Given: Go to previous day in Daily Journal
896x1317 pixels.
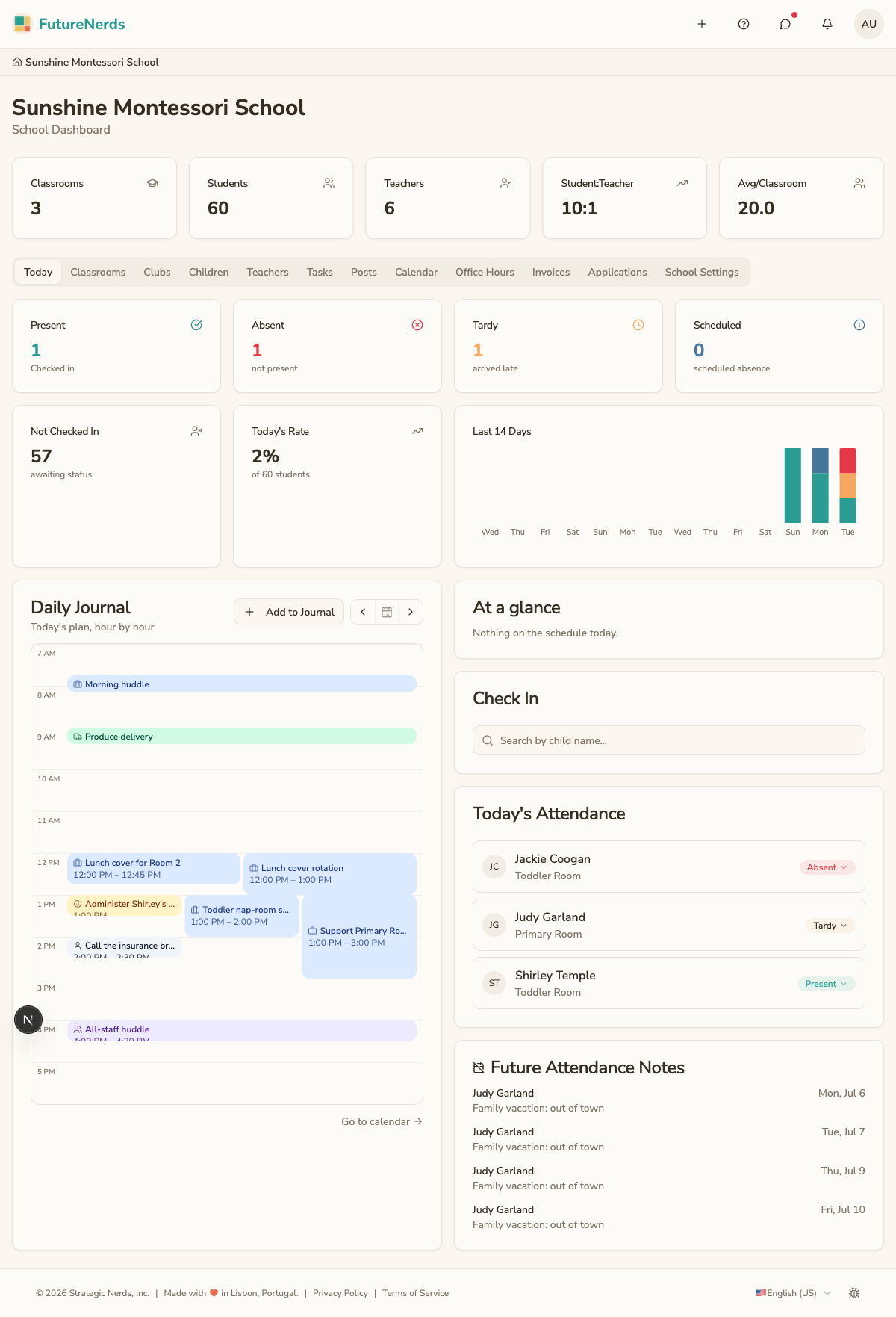Looking at the screenshot, I should click(x=363, y=612).
